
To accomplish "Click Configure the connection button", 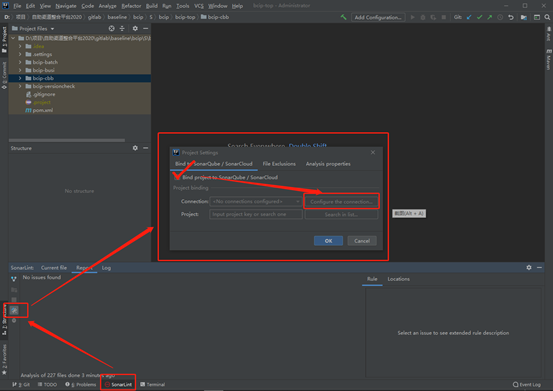I will point(341,202).
